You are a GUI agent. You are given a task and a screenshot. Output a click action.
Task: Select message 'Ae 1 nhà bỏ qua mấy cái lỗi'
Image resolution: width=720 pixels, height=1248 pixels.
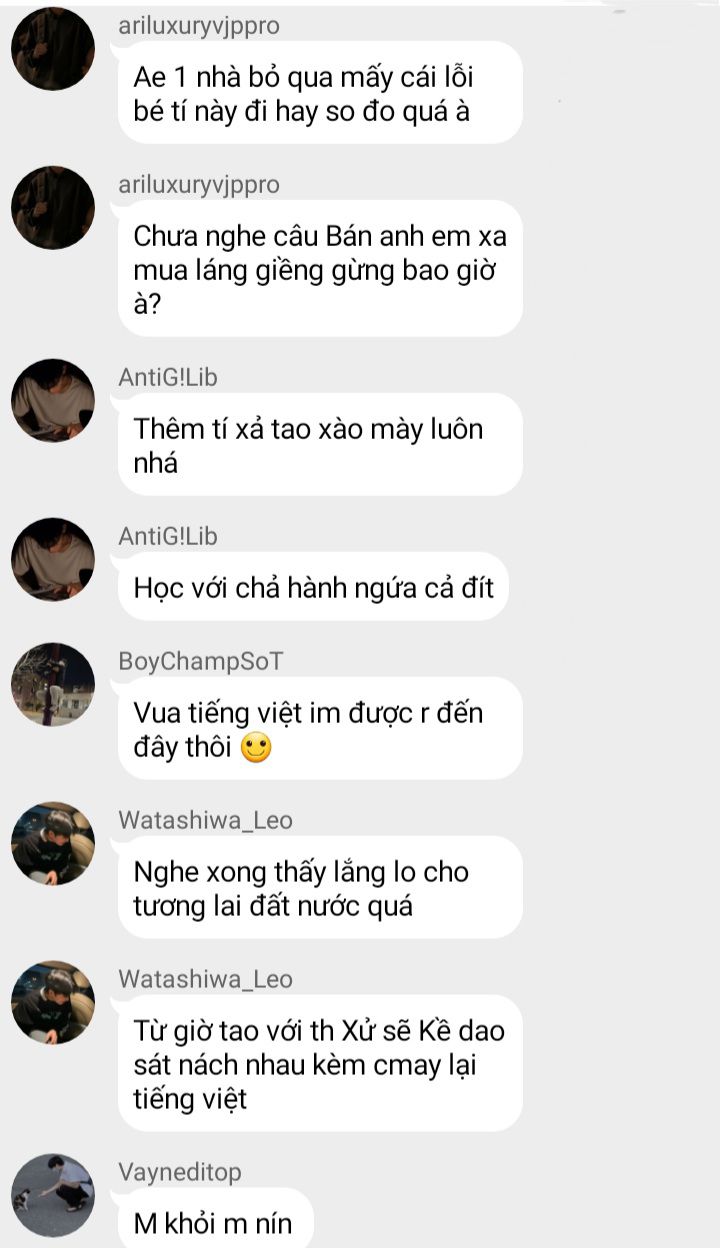point(320,92)
